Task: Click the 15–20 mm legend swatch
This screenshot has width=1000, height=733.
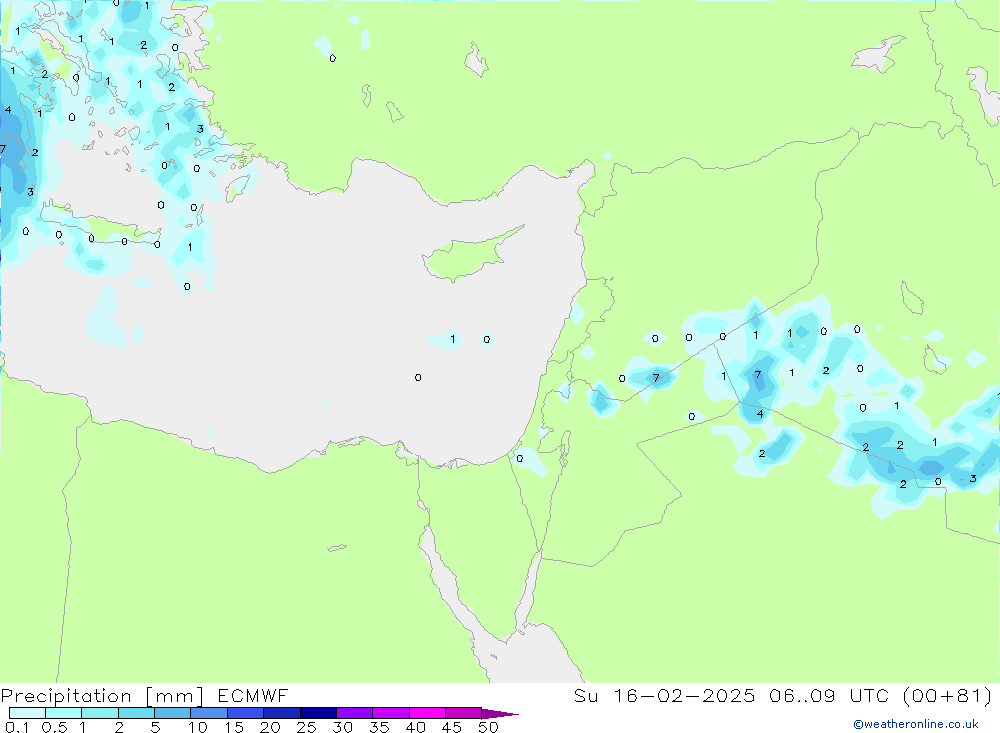Action: click(246, 713)
